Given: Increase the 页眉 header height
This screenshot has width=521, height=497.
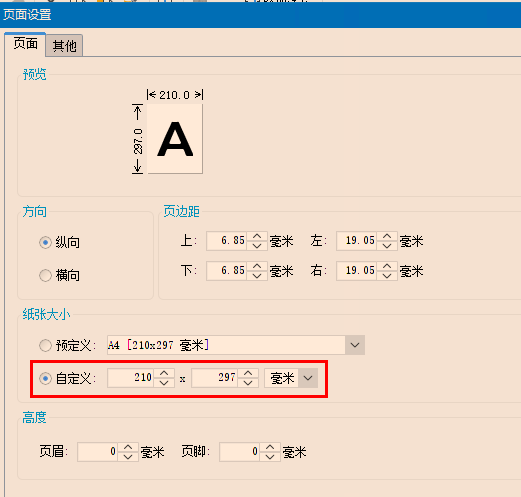Looking at the screenshot, I should tap(128, 447).
